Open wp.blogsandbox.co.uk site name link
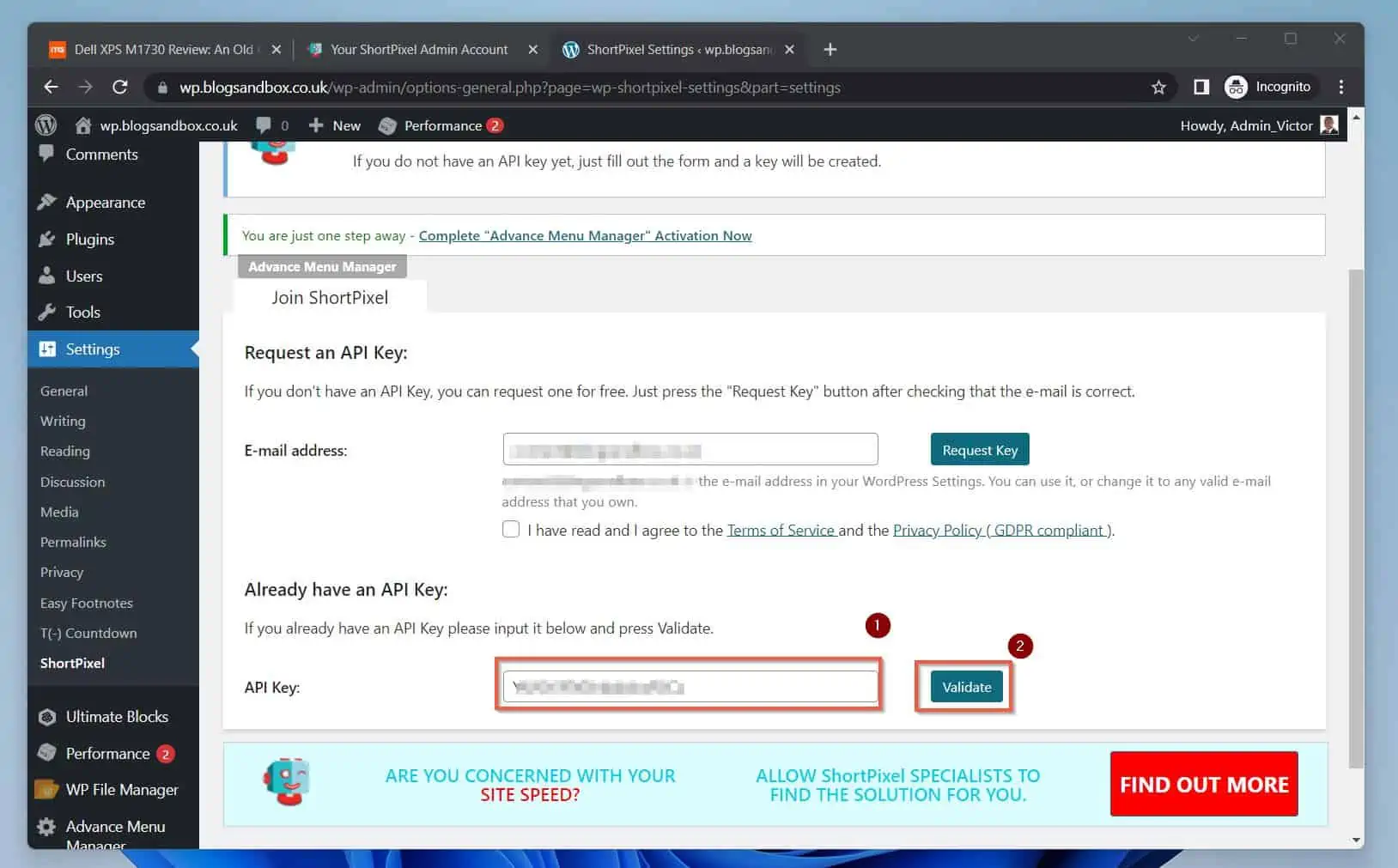The height and width of the screenshot is (868, 1398). 168,125
